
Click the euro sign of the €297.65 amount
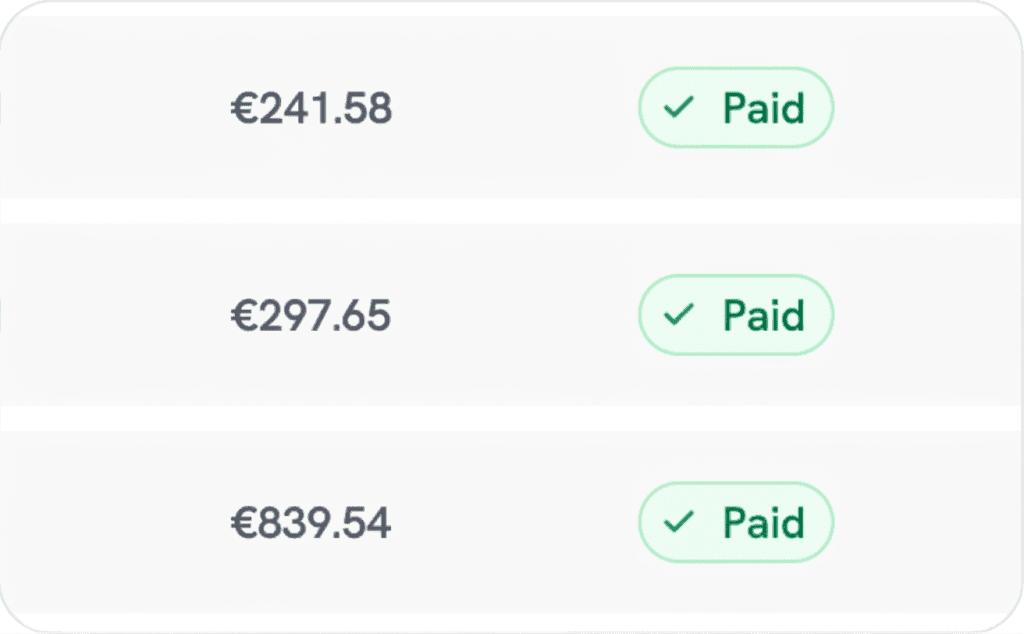(x=244, y=316)
